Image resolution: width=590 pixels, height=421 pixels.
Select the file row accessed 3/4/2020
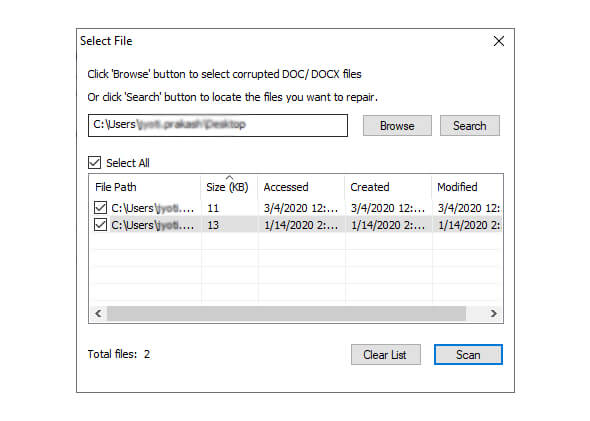pos(296,208)
